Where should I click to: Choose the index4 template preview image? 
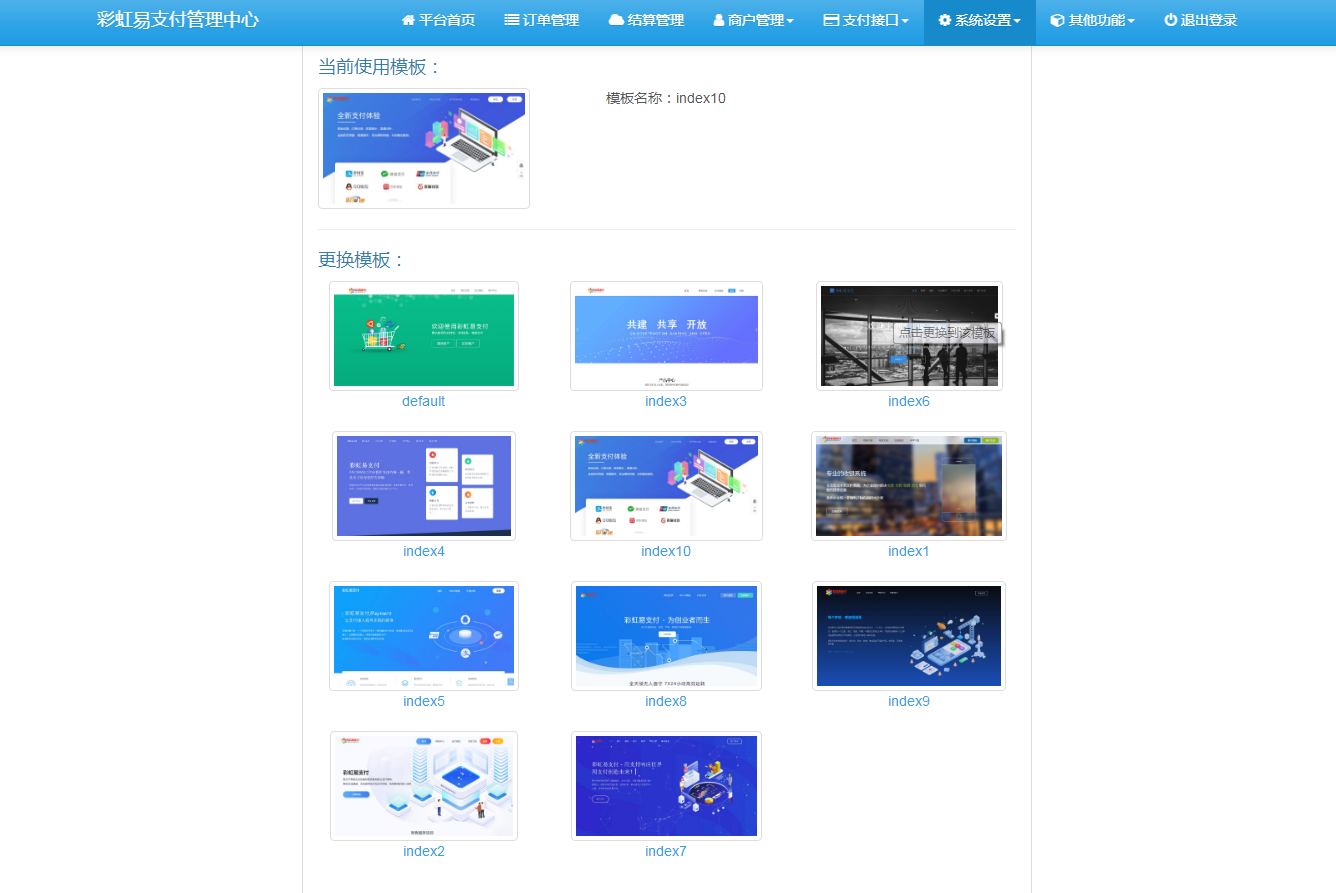424,486
